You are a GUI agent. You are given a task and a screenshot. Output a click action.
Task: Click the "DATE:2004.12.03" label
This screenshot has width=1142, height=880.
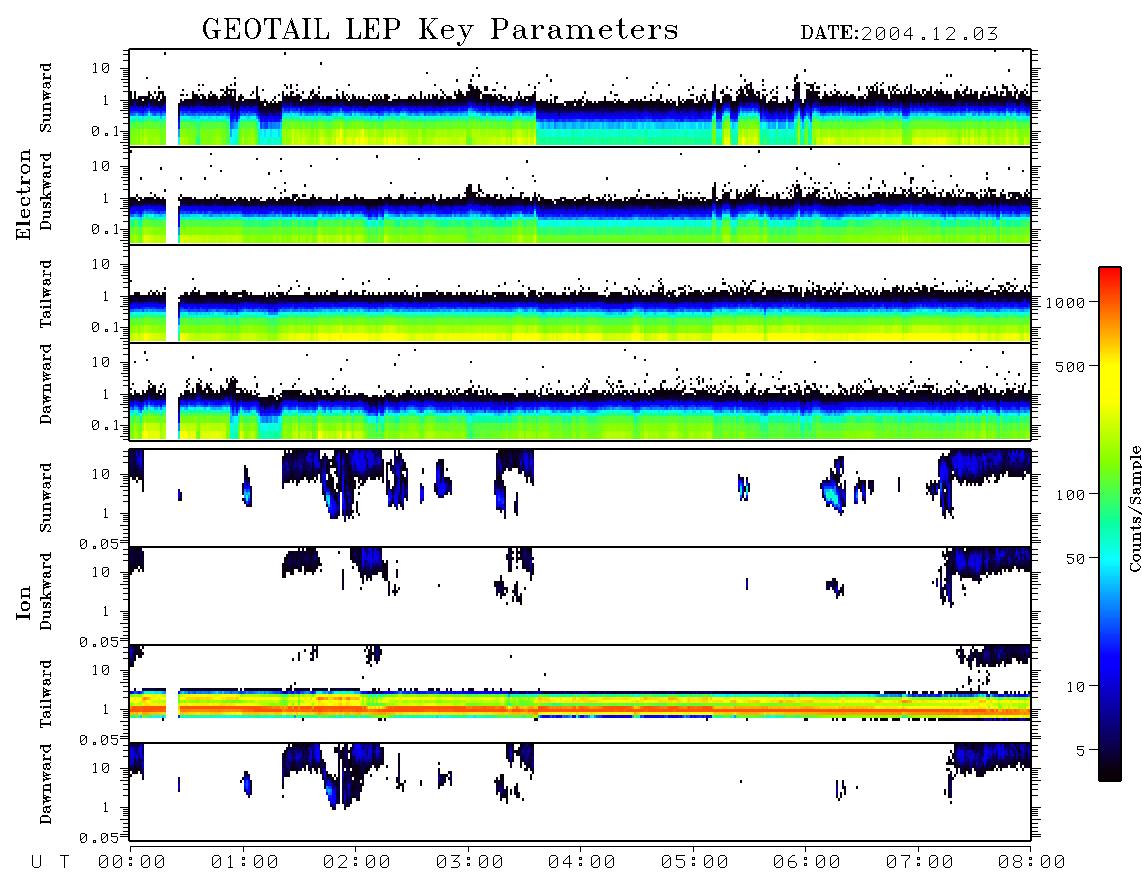tap(899, 34)
